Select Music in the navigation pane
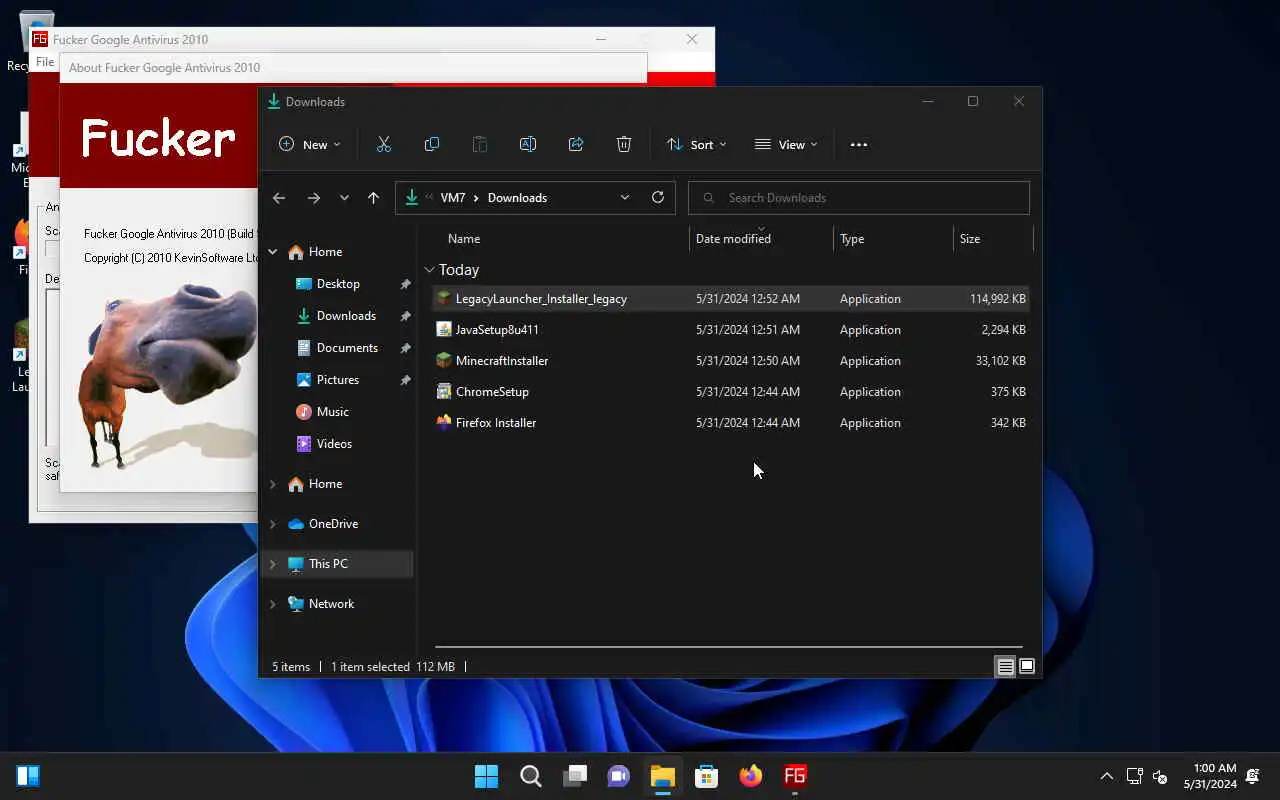The height and width of the screenshot is (800, 1280). click(x=333, y=412)
